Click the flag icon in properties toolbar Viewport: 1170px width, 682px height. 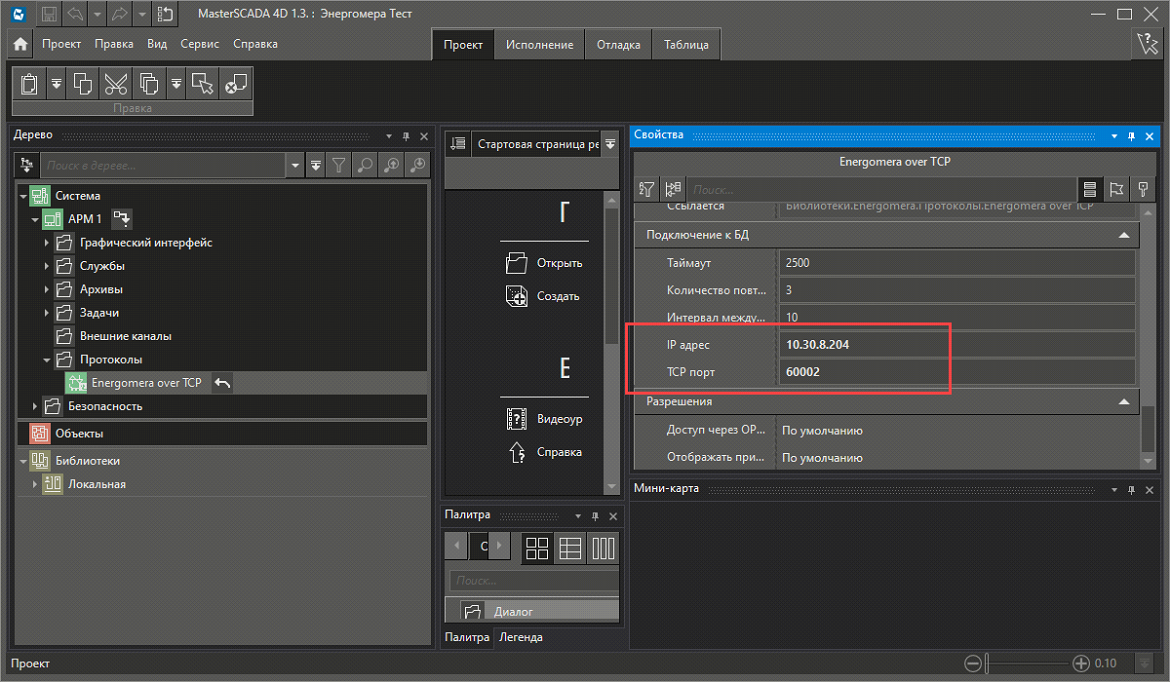pyautogui.click(x=1116, y=189)
